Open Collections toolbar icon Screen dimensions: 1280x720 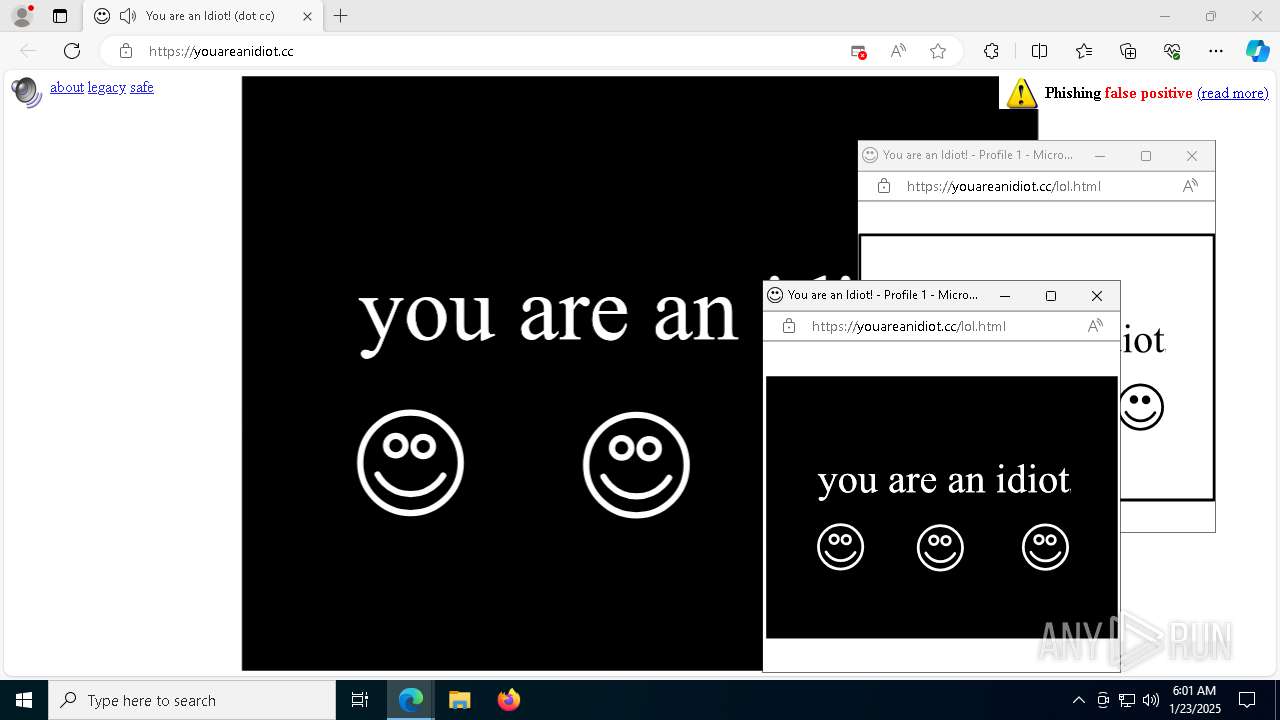coord(1128,51)
